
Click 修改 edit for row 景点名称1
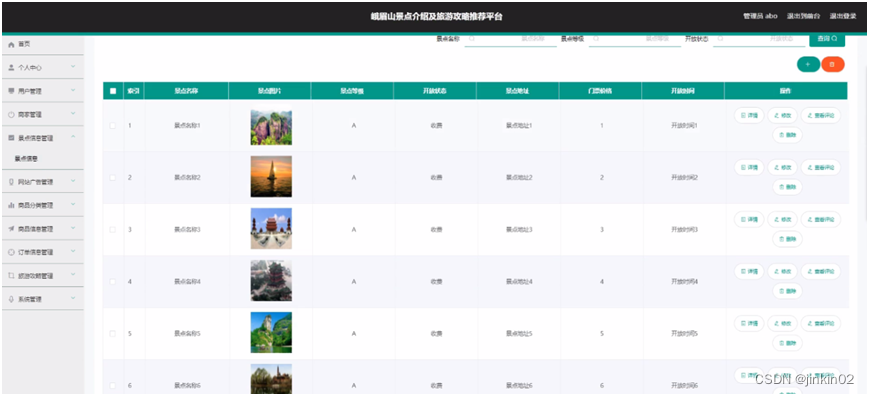pos(783,116)
